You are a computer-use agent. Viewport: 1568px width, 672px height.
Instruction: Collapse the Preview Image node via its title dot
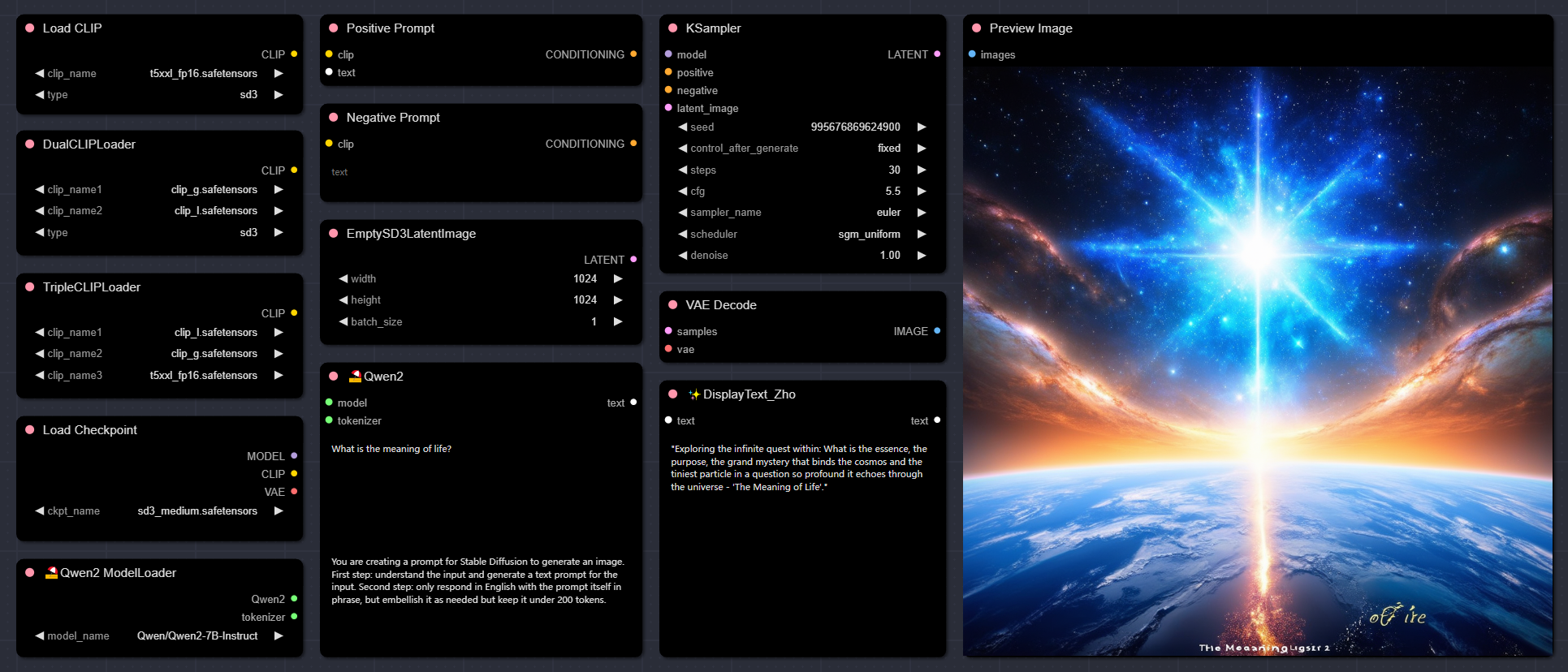click(977, 28)
